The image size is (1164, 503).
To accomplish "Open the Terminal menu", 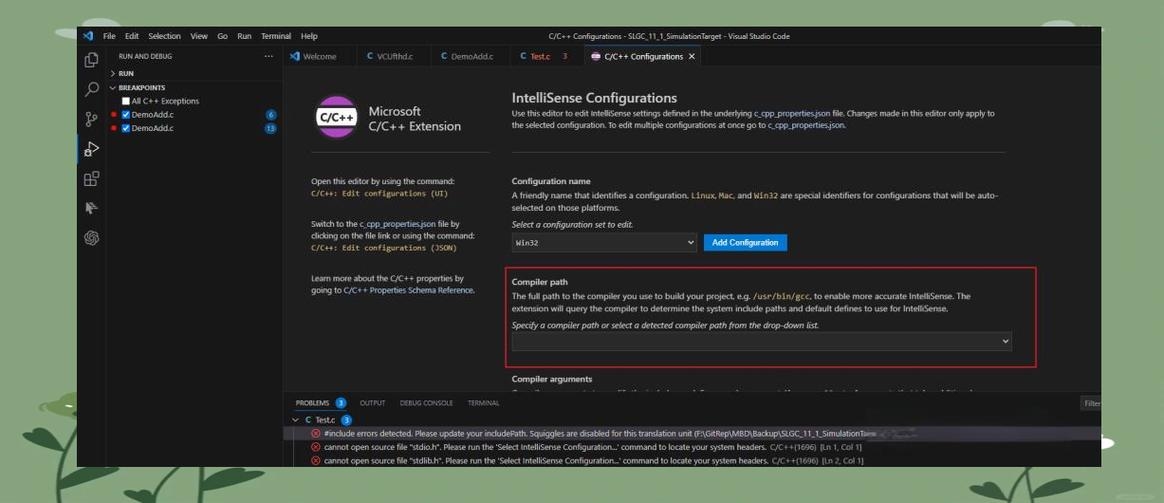I will (275, 36).
